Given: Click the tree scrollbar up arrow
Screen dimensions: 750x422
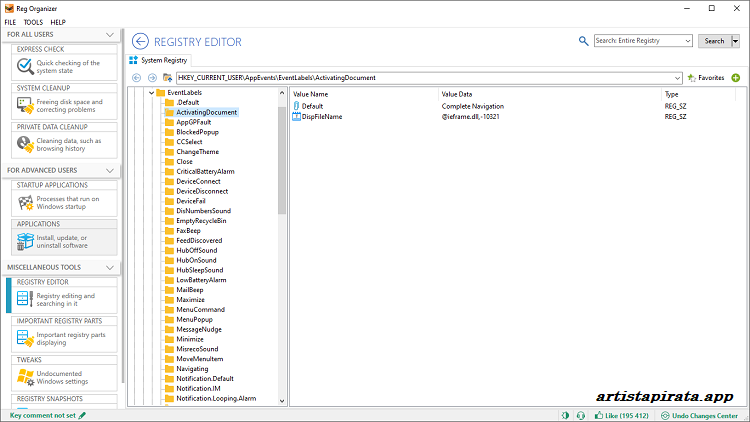Looking at the screenshot, I should tap(282, 93).
